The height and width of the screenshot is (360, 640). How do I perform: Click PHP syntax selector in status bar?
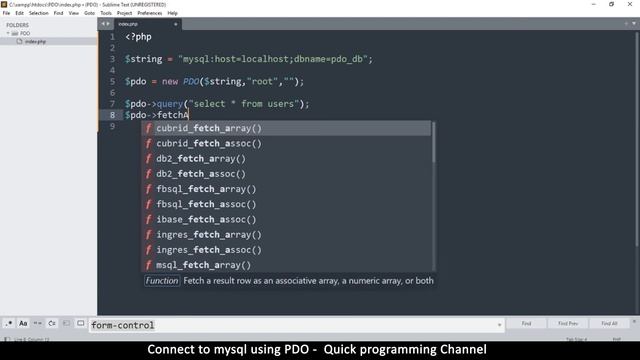616,339
